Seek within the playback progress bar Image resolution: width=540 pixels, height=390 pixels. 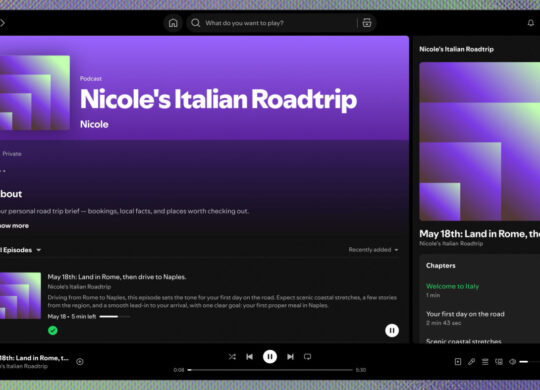tap(270, 370)
